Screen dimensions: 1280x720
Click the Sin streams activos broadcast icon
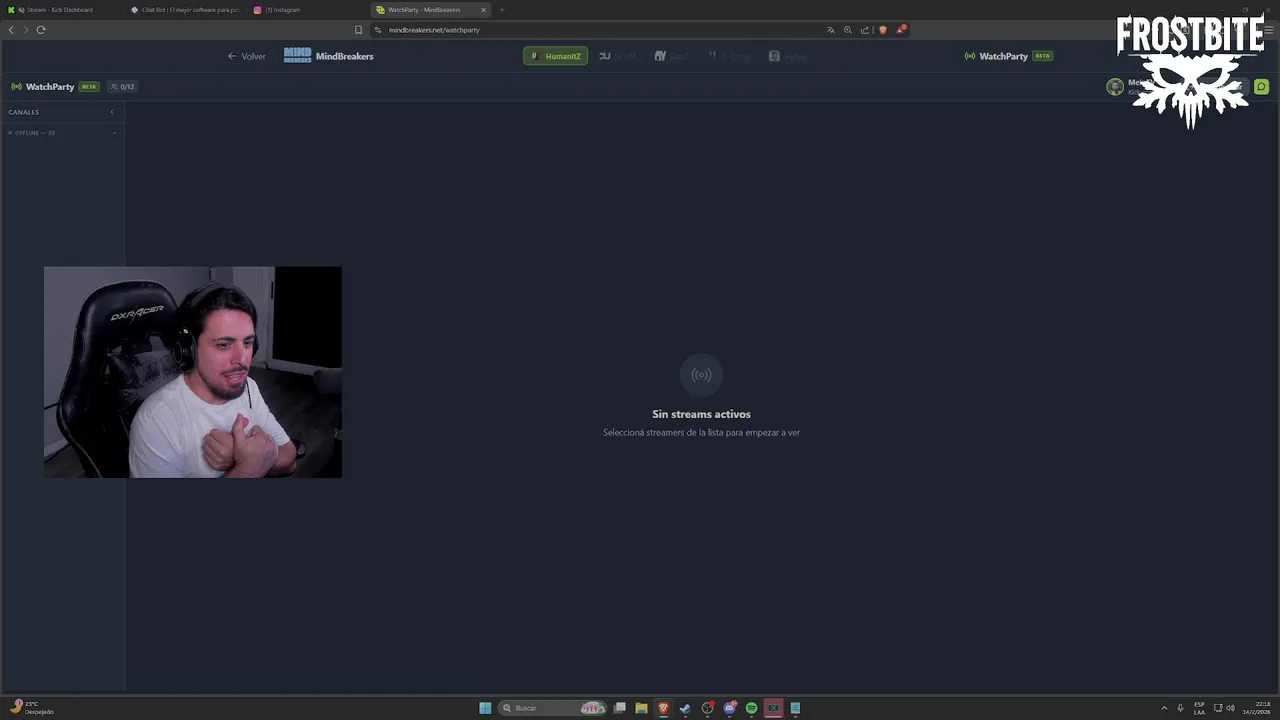click(x=701, y=375)
